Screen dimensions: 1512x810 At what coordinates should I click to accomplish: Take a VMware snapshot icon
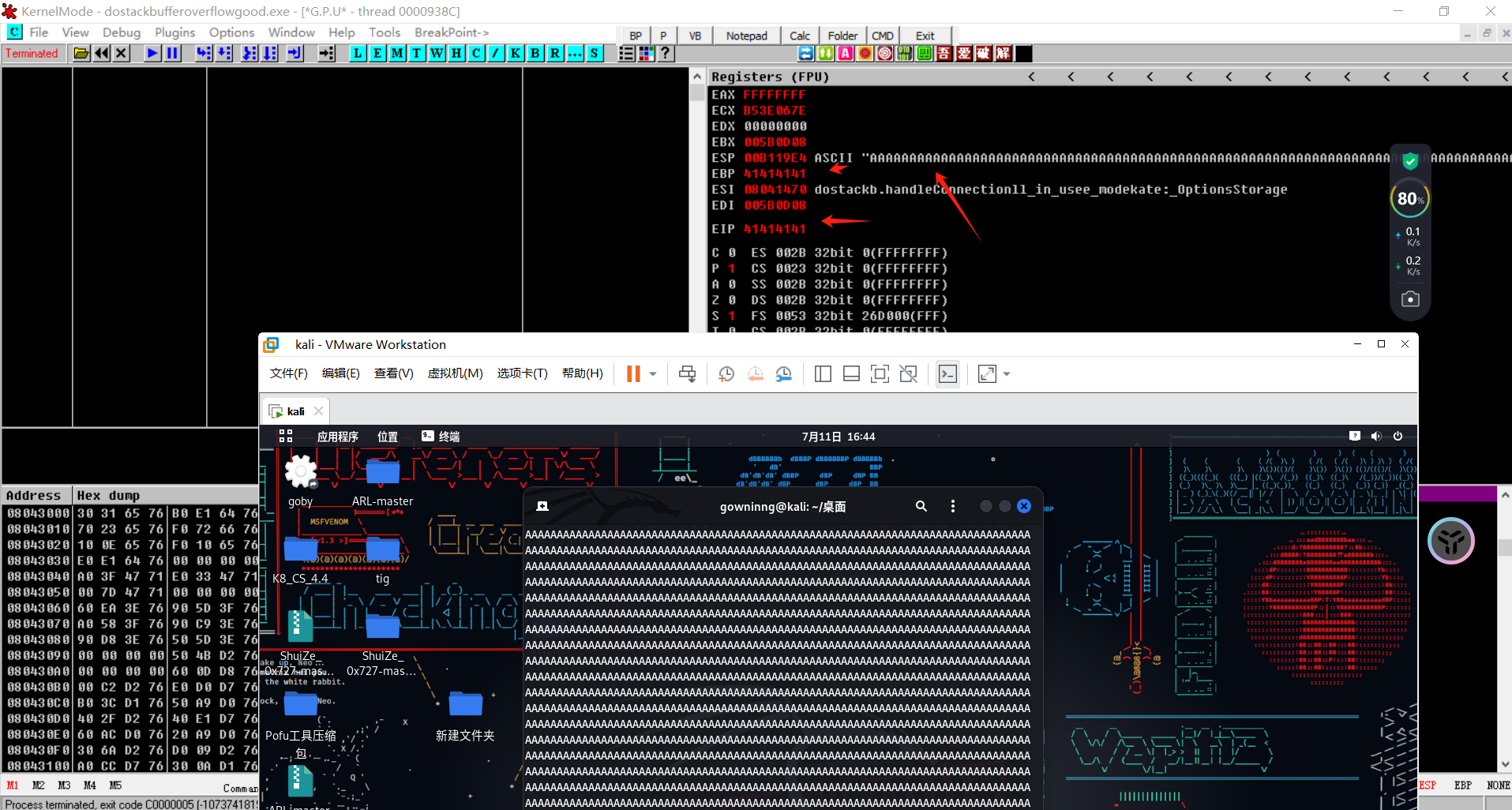click(x=726, y=374)
